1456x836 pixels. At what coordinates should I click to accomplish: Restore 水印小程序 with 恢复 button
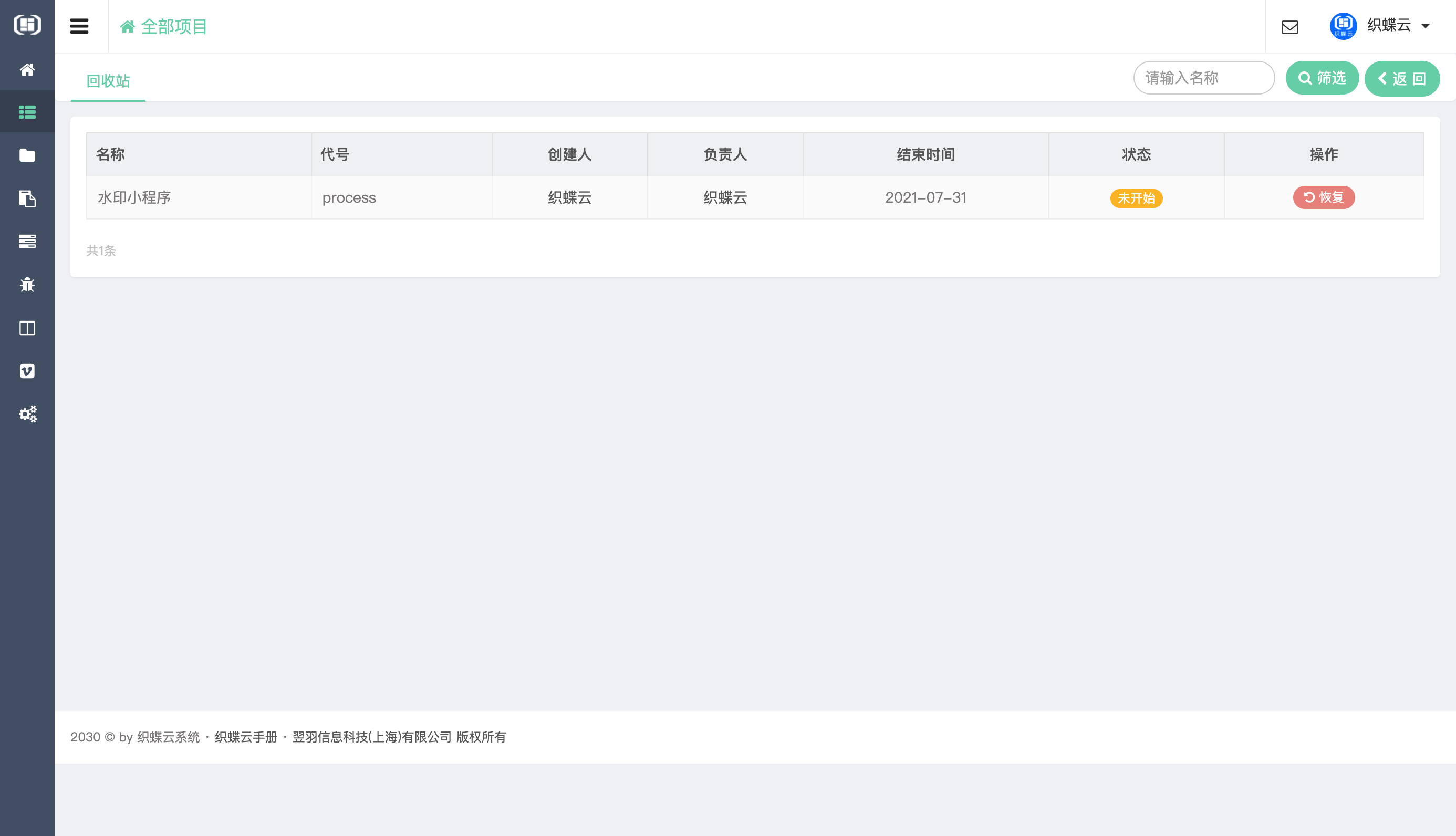pyautogui.click(x=1324, y=197)
